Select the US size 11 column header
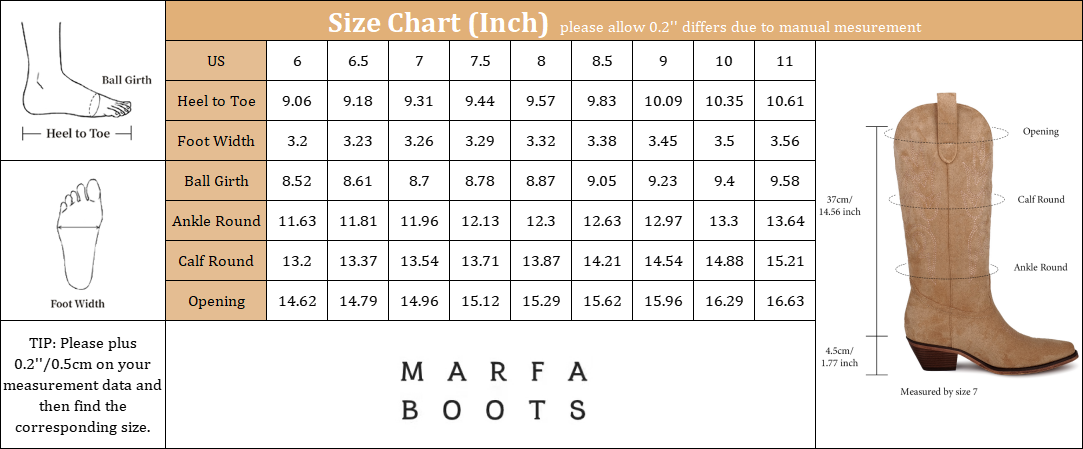This screenshot has height=449, width=1083. pyautogui.click(x=785, y=61)
